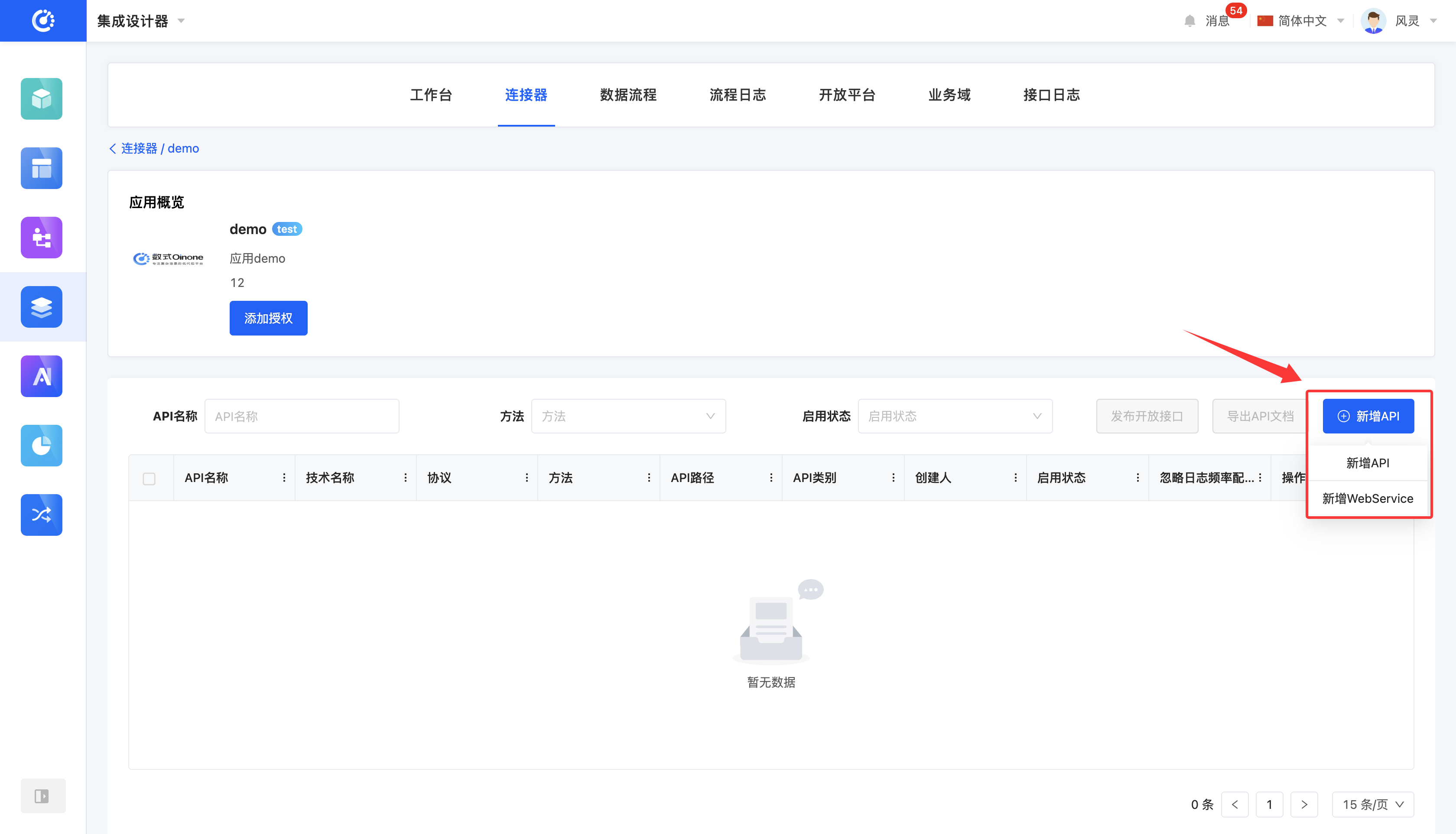Image resolution: width=1456 pixels, height=834 pixels.
Task: Click the 添加授权 button
Action: [x=268, y=318]
